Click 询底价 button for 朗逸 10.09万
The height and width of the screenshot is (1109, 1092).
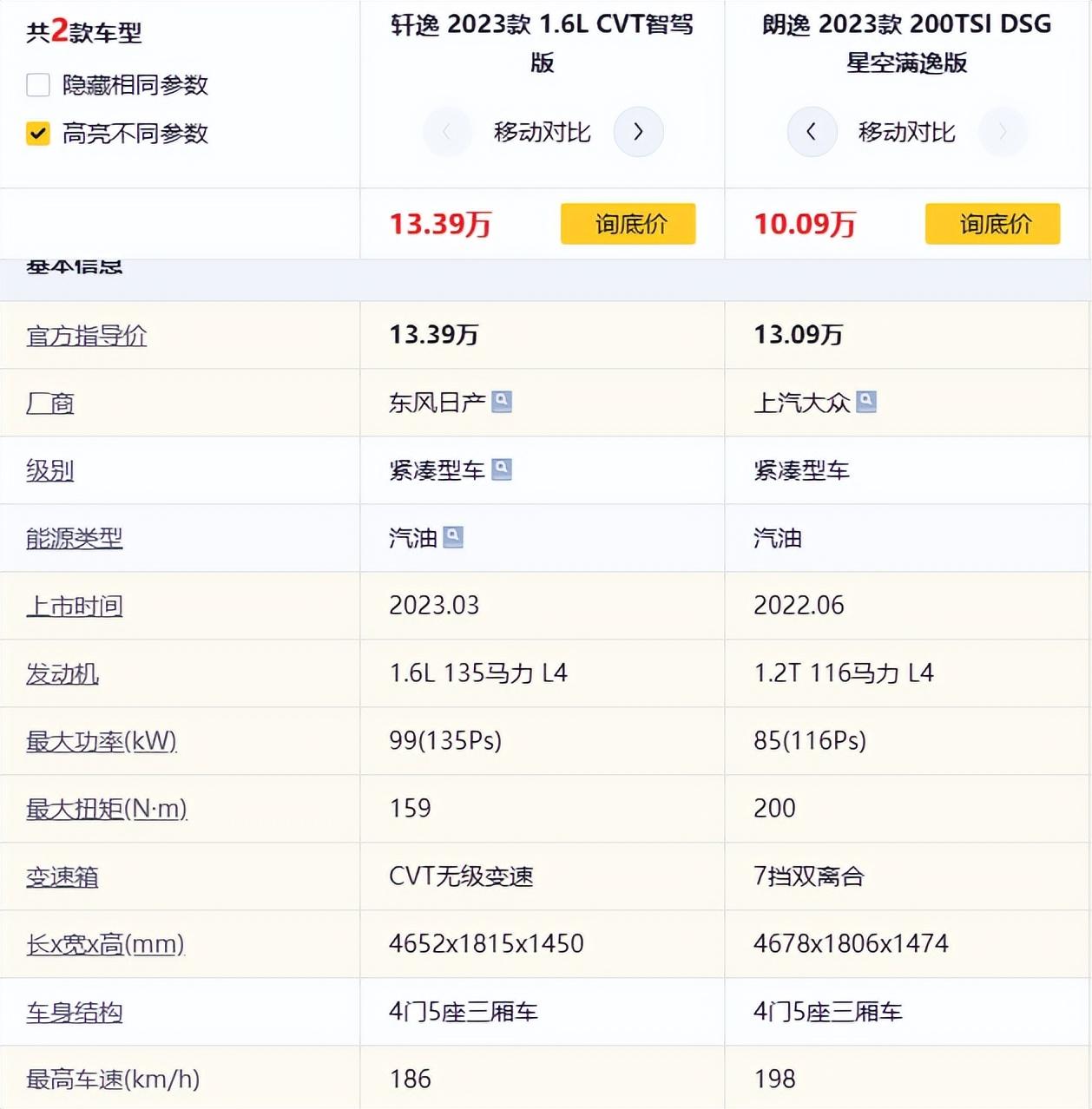pyautogui.click(x=992, y=224)
